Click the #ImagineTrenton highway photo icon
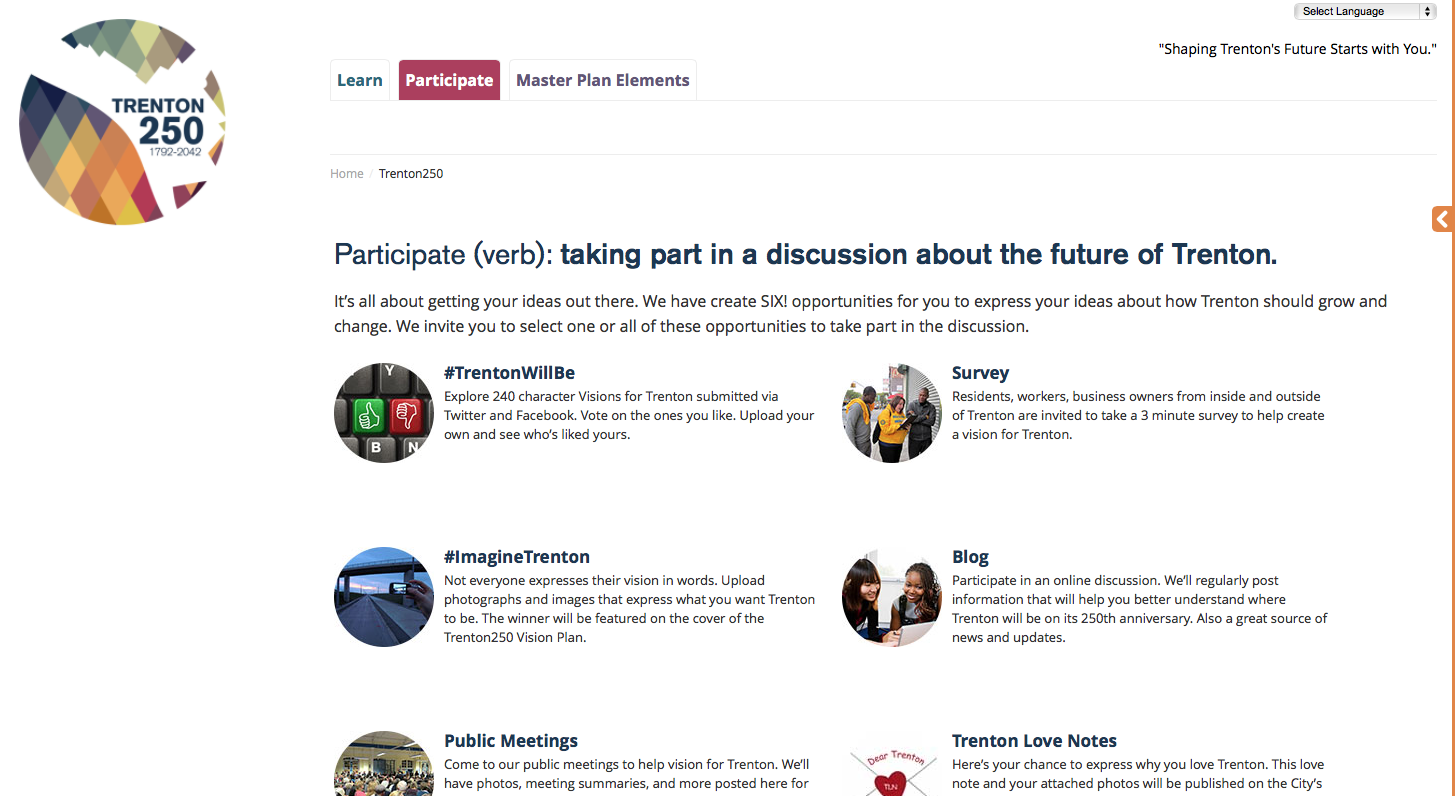1455x796 pixels. pos(384,597)
